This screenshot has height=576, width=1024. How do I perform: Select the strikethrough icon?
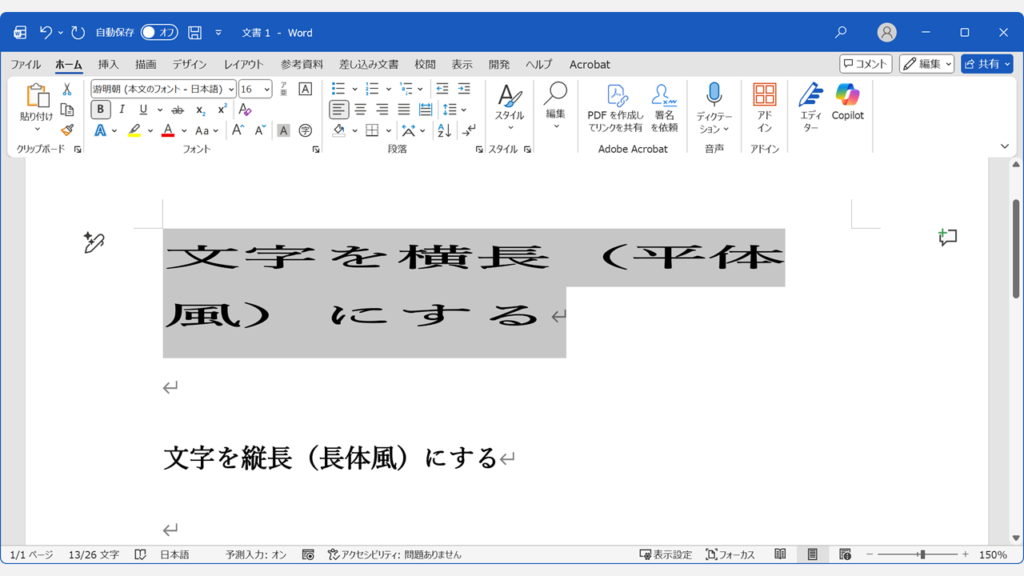point(177,110)
